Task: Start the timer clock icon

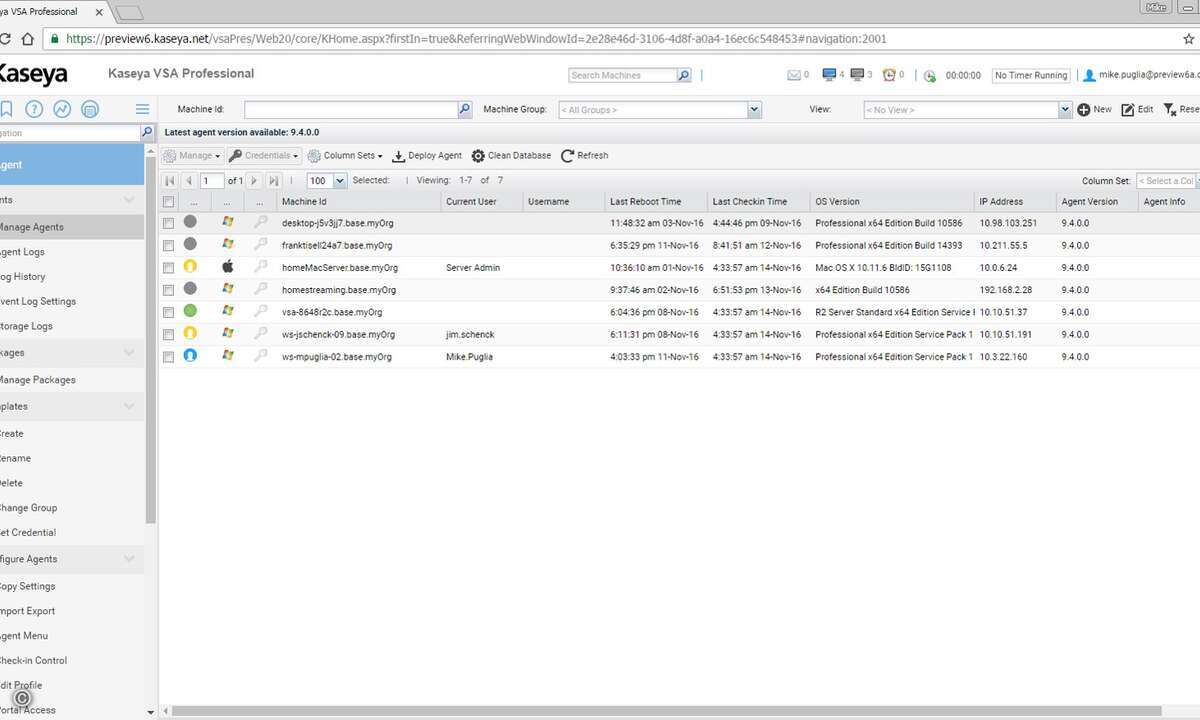Action: 930,76
